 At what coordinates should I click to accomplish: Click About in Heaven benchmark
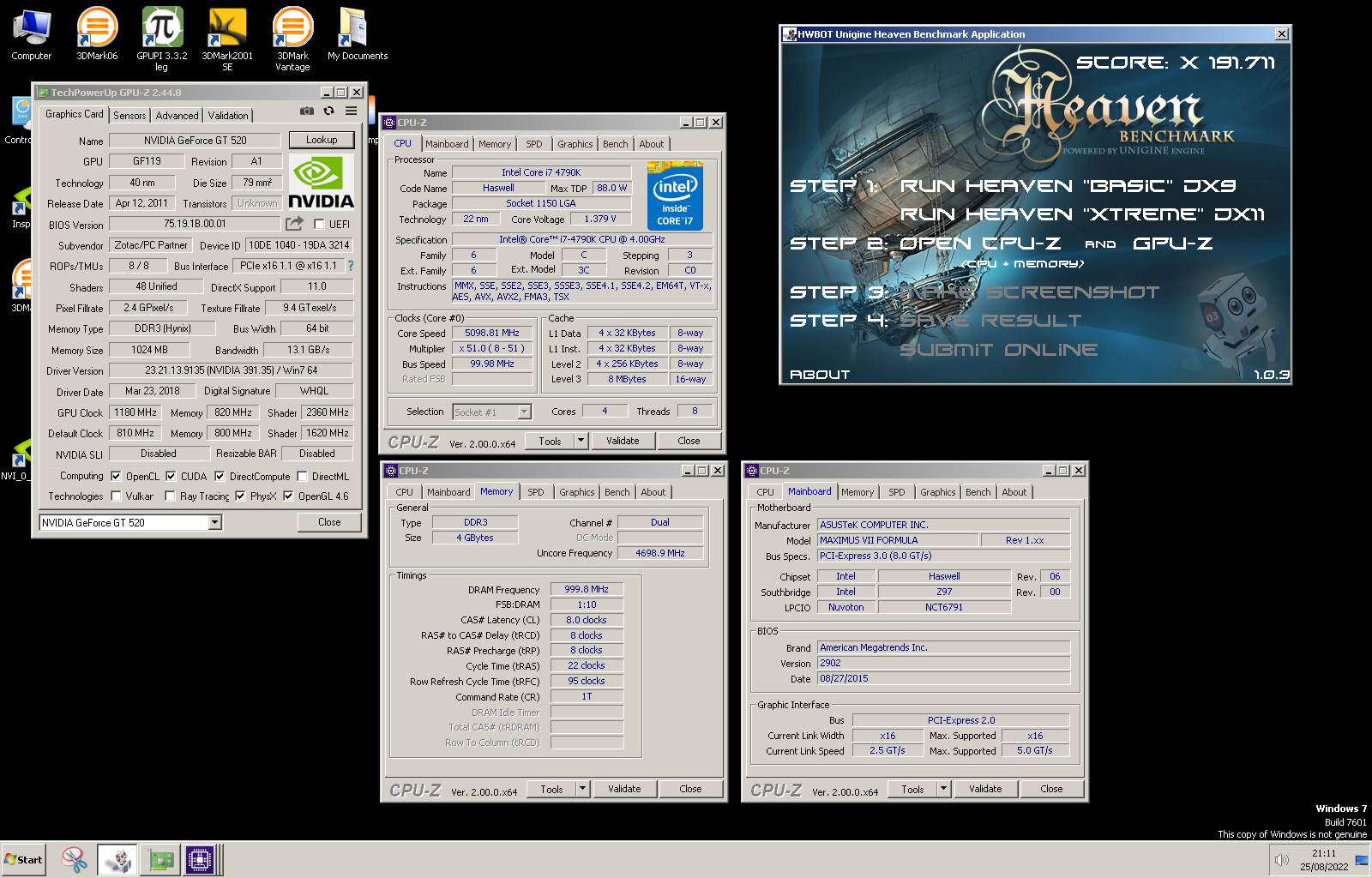820,375
